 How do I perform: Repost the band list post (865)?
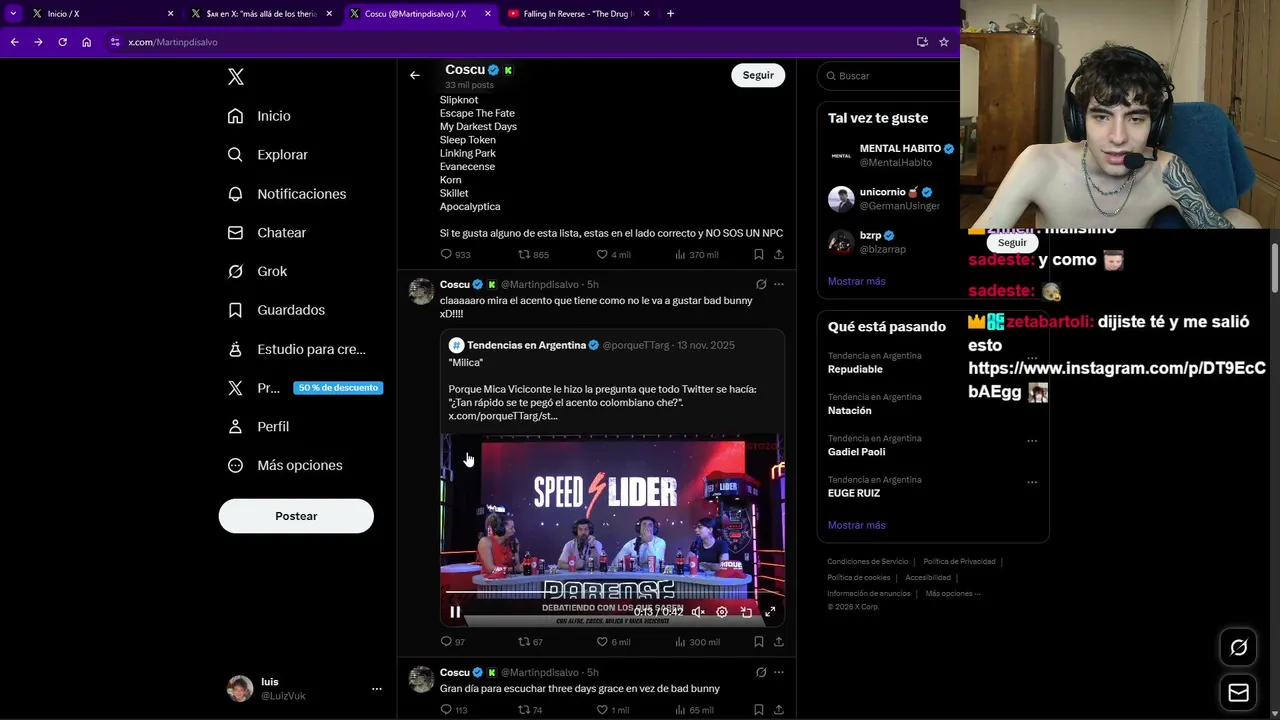[533, 255]
